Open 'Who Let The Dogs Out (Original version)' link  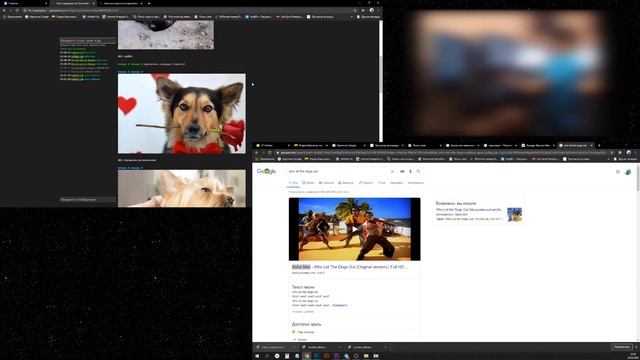(349, 267)
